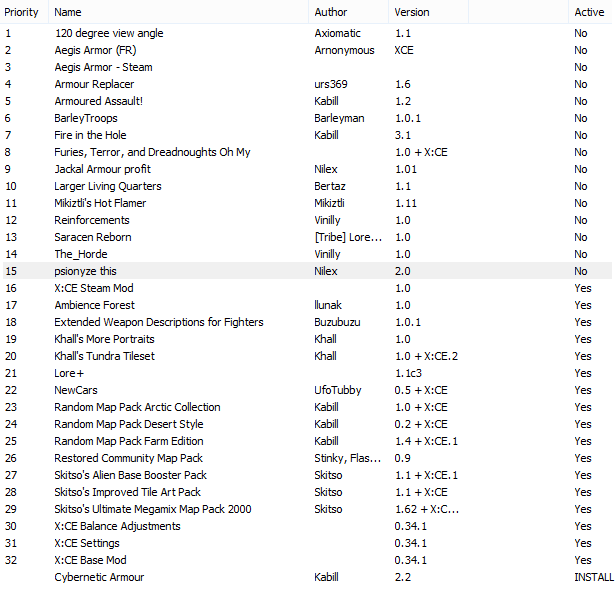
Task: Click author 'Barleyman' cell
Action: [x=339, y=118]
